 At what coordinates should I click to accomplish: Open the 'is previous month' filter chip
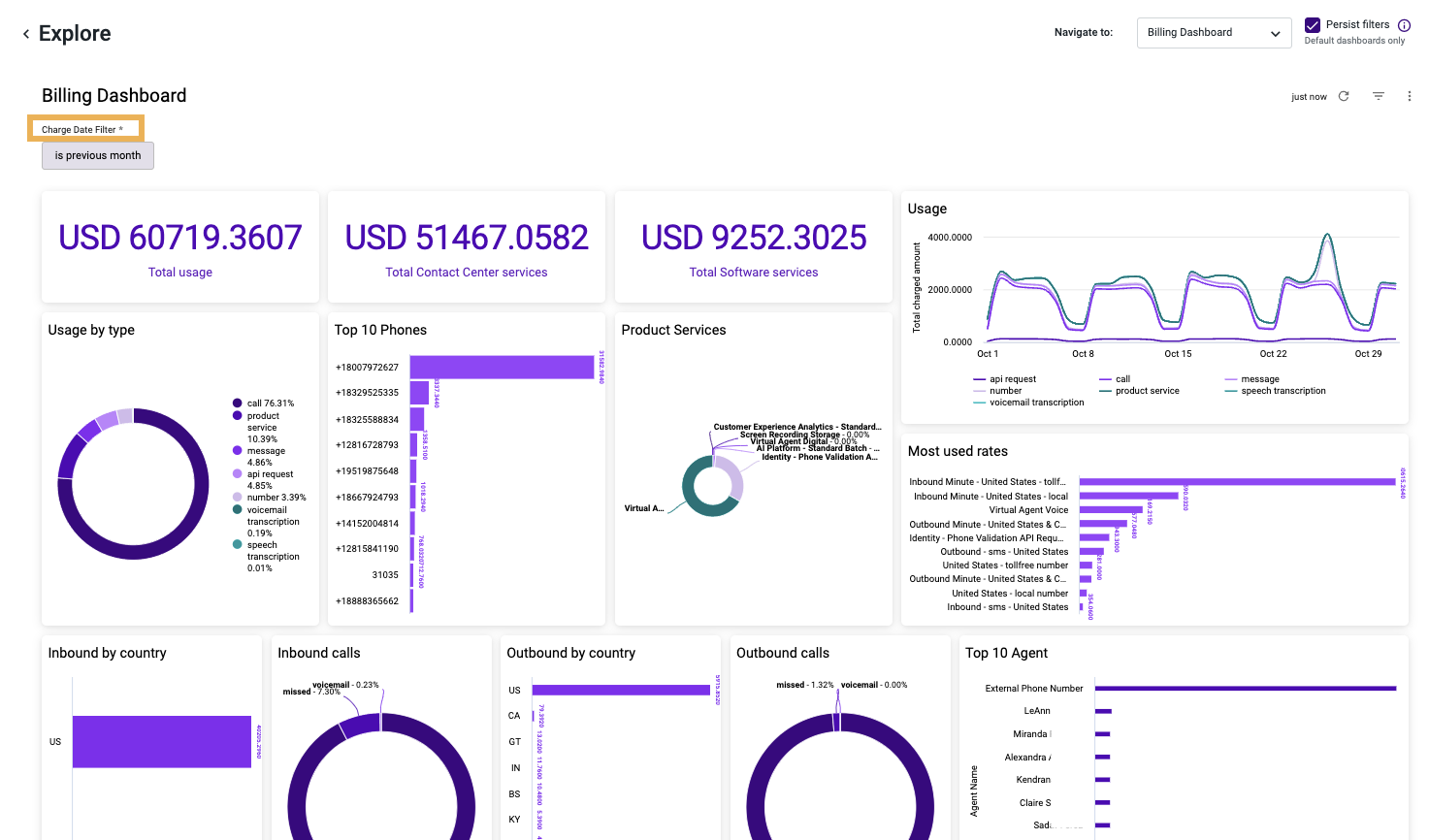[97, 155]
